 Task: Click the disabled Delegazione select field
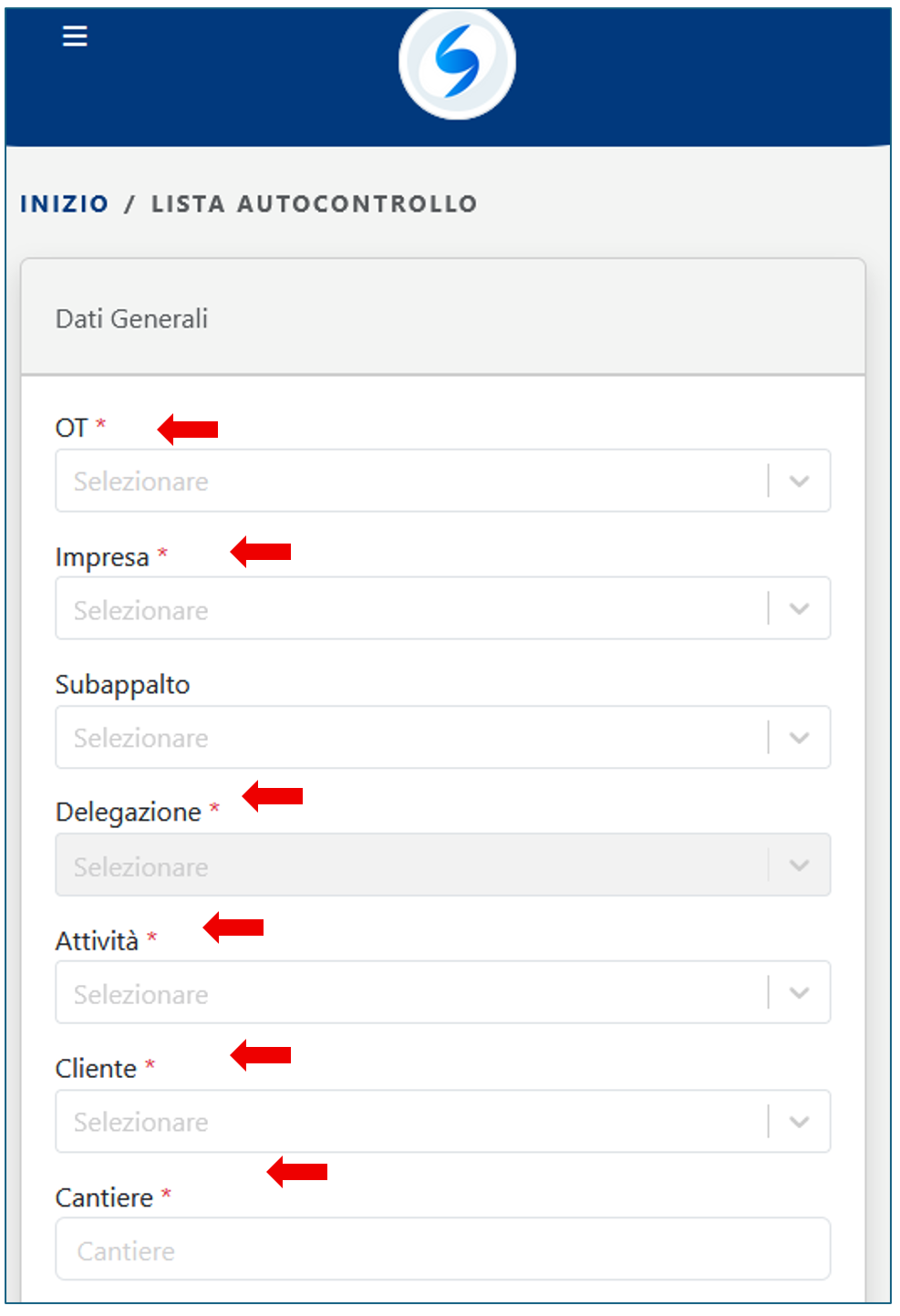410,865
